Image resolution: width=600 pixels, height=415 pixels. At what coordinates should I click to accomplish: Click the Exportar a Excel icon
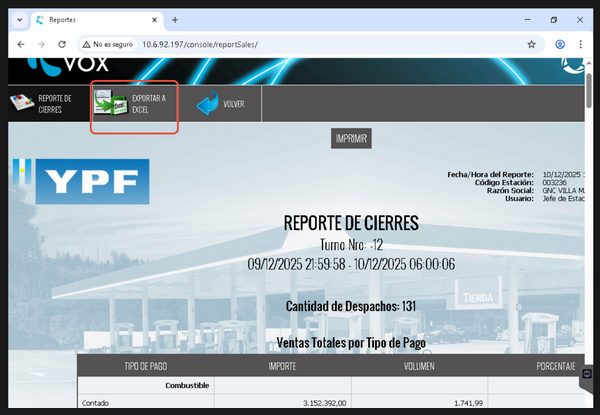tap(111, 103)
